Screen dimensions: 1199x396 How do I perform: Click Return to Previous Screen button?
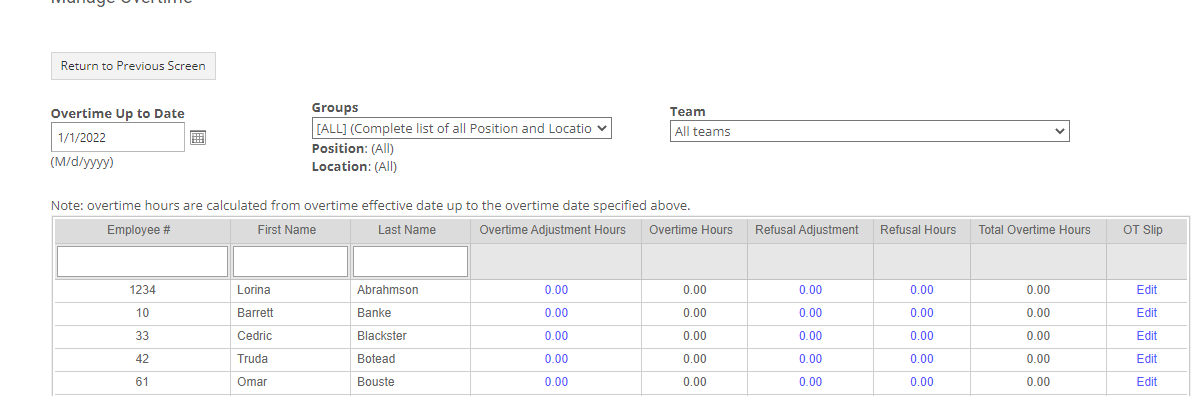click(x=133, y=66)
